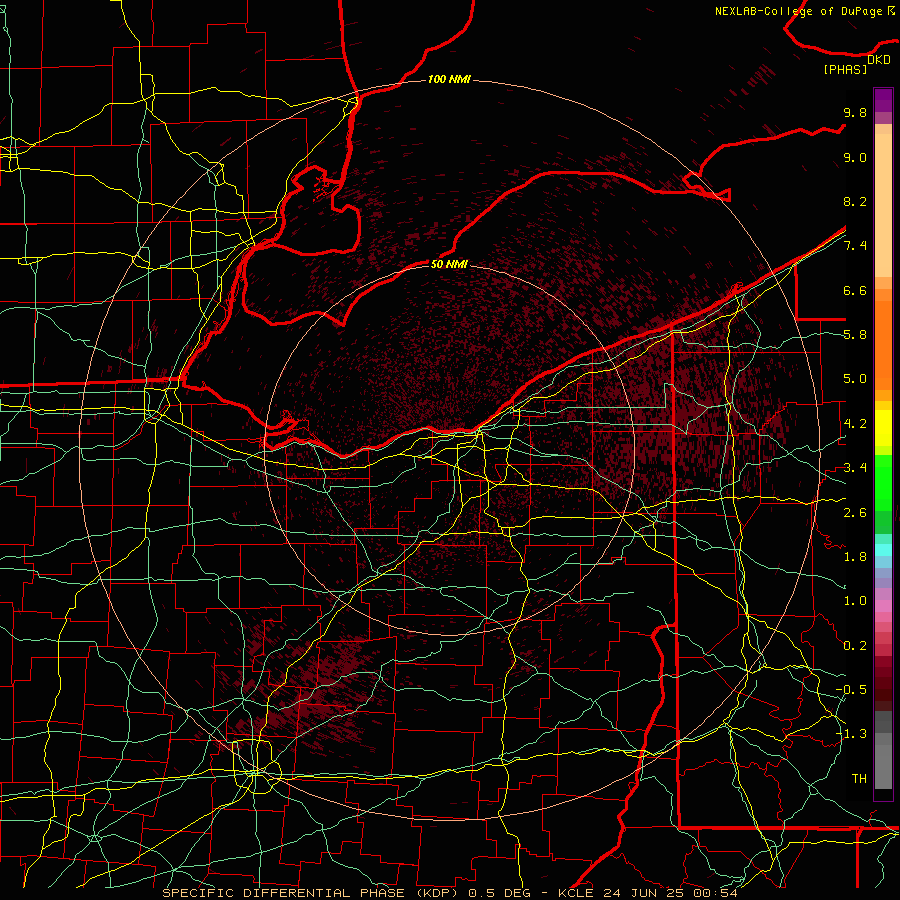Click the 100 NMI range ring label
The height and width of the screenshot is (900, 900).
point(449,79)
